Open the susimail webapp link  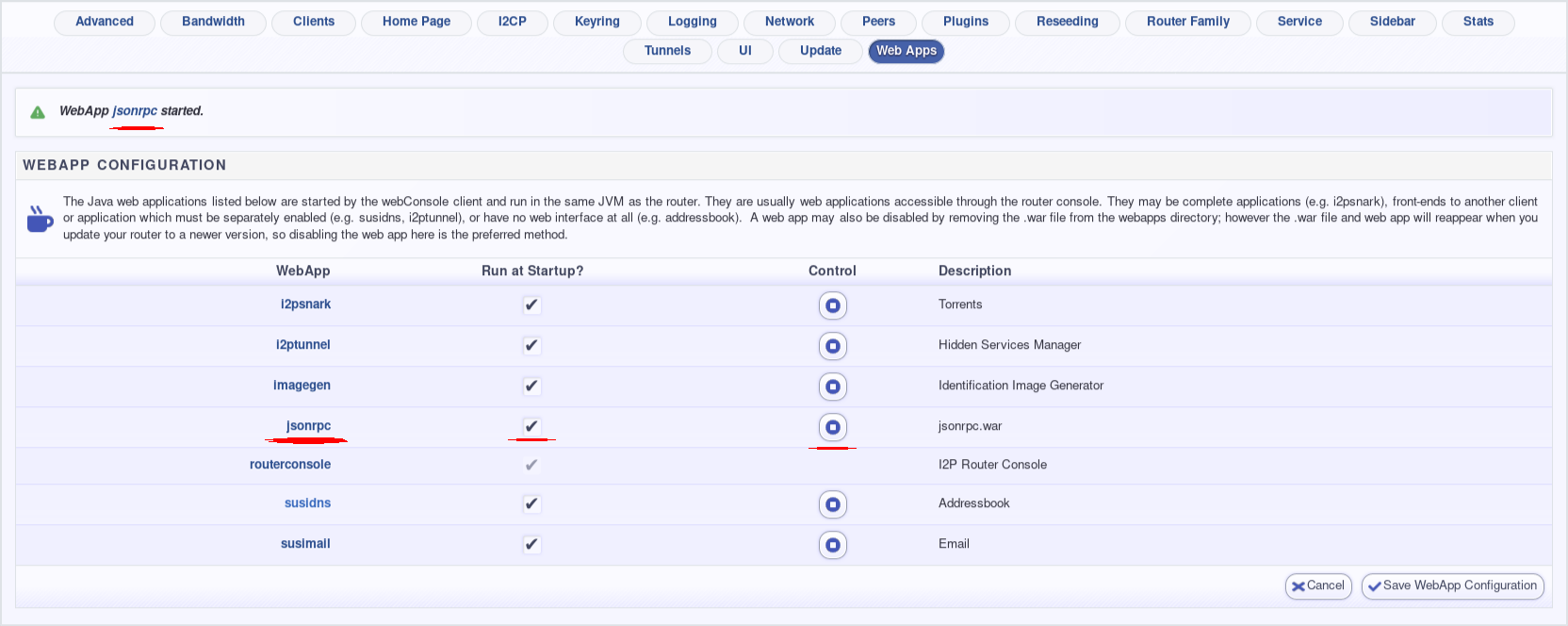(305, 544)
